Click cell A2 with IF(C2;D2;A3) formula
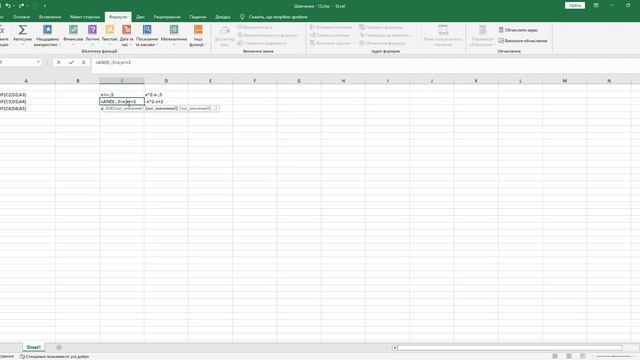 click(x=27, y=95)
